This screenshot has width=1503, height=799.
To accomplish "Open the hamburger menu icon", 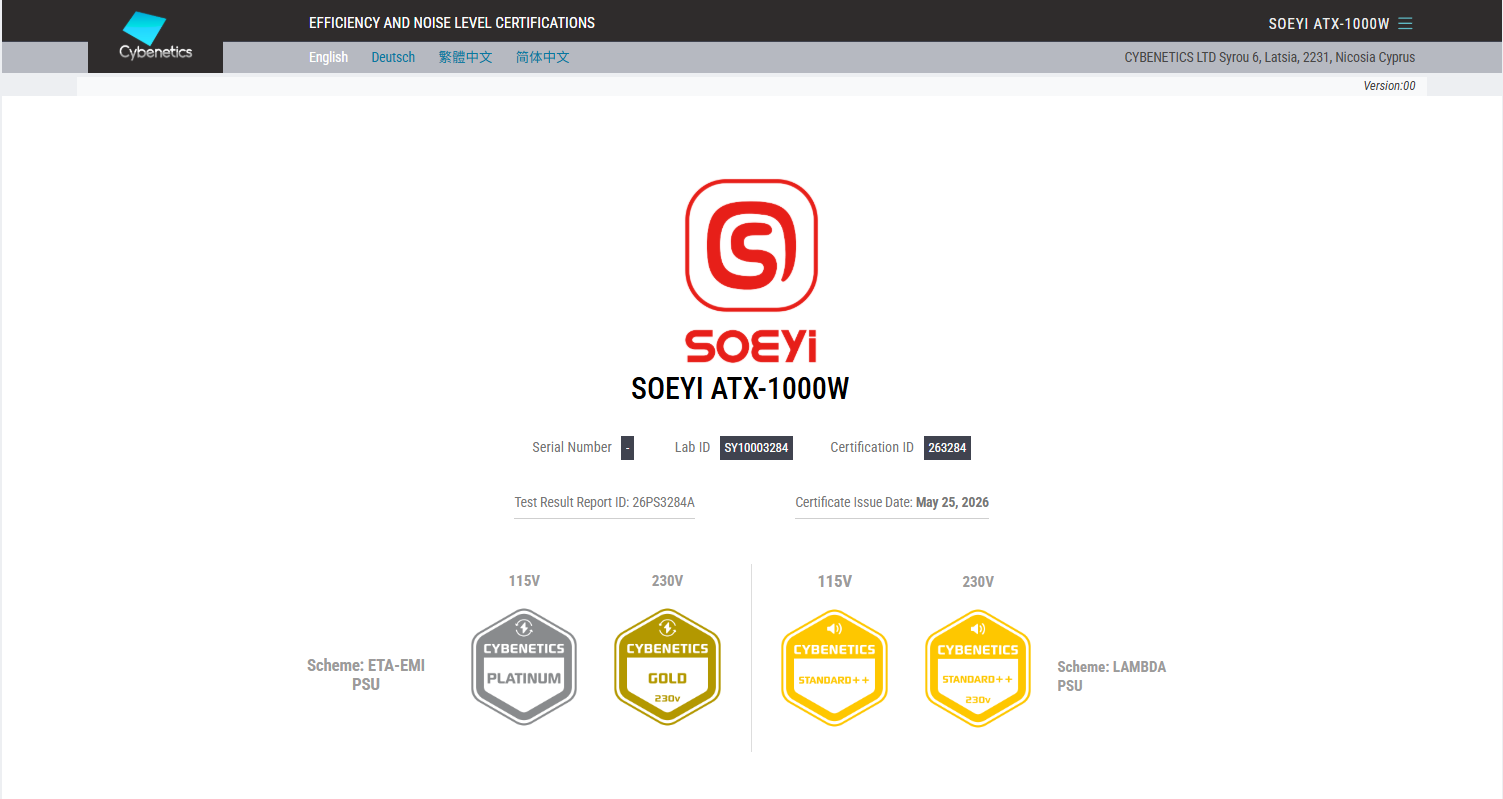I will pos(1405,23).
